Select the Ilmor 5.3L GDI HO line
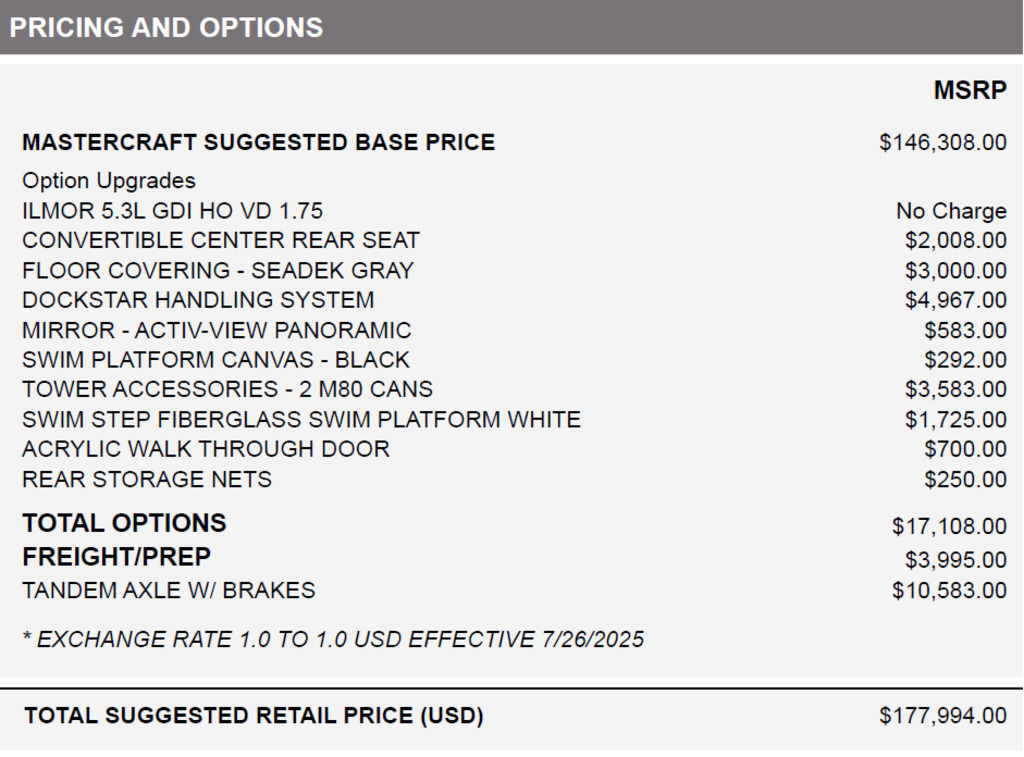Viewport: 1024px width, 757px height. [172, 211]
